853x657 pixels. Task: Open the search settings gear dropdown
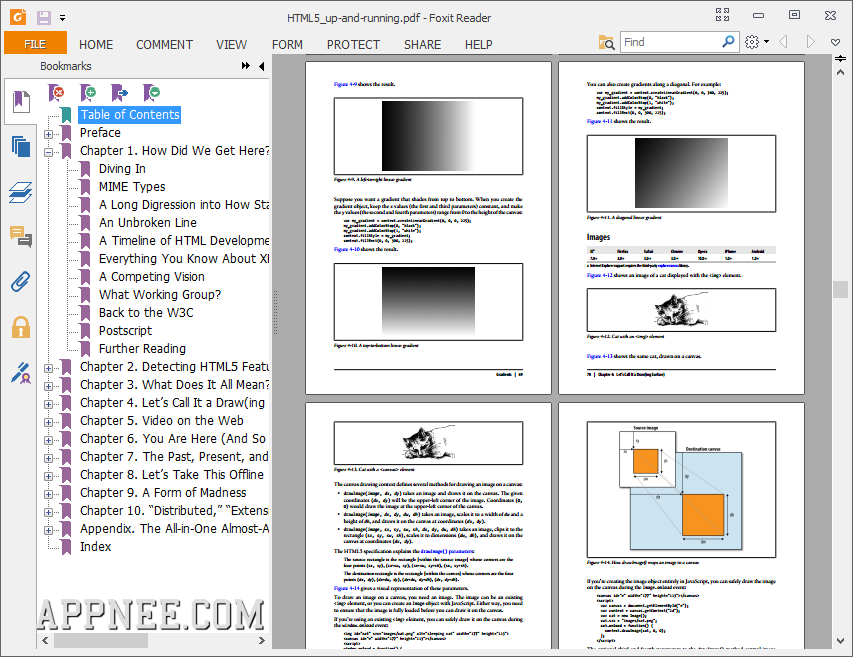click(x=757, y=42)
